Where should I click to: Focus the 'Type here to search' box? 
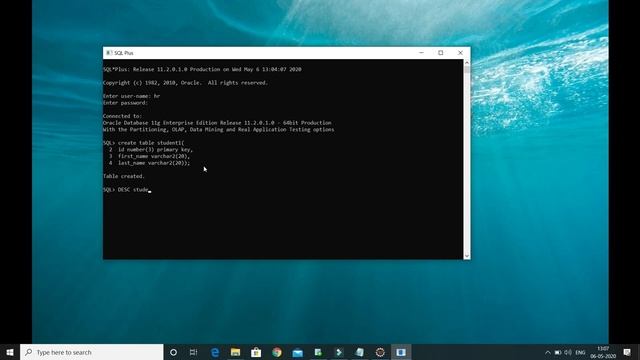point(92,352)
